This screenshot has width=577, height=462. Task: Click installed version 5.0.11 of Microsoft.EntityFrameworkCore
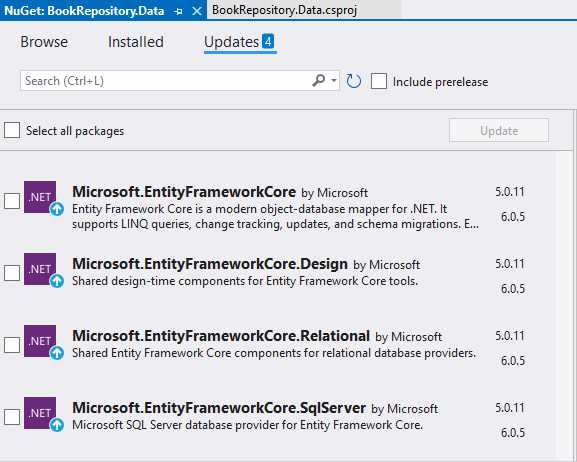coord(510,192)
